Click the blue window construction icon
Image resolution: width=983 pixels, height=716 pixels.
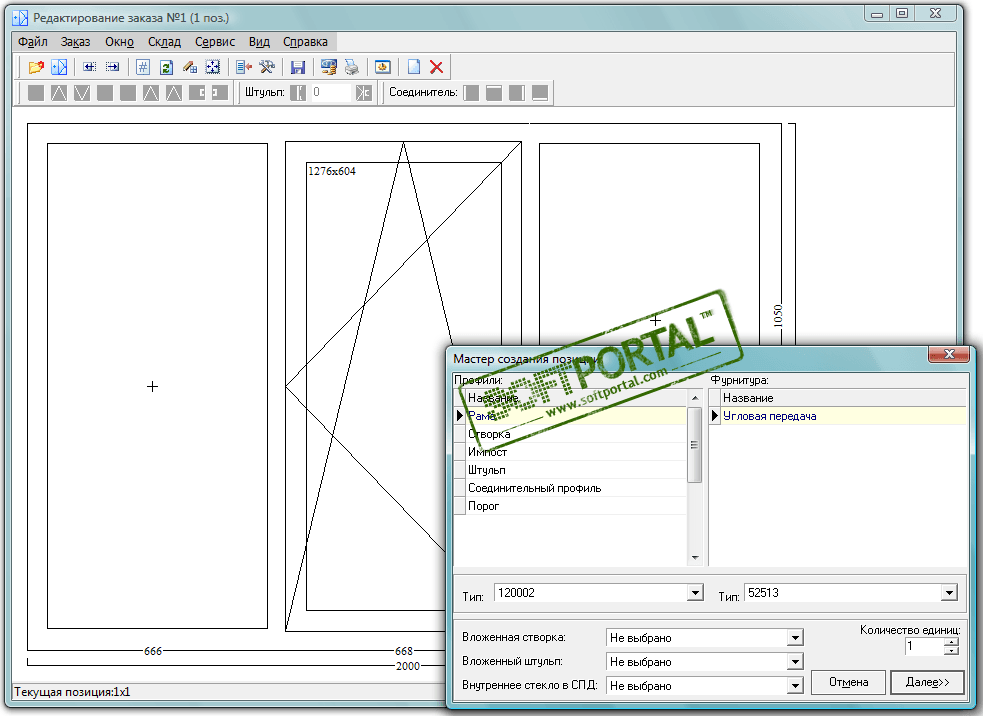pyautogui.click(x=59, y=67)
